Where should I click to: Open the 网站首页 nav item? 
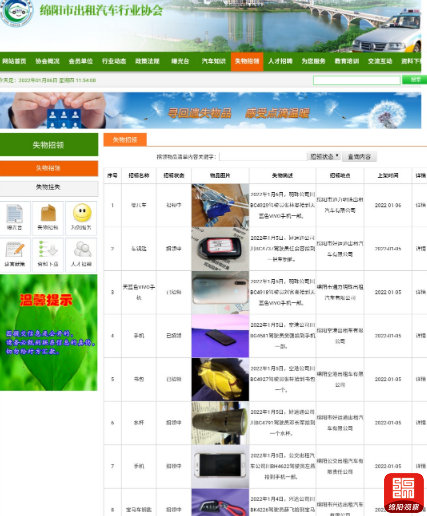click(14, 61)
